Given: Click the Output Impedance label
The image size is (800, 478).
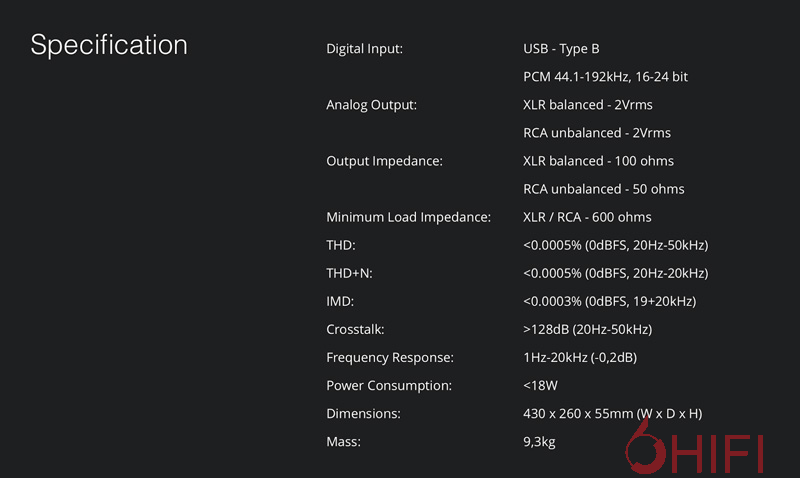Looking at the screenshot, I should tap(384, 161).
